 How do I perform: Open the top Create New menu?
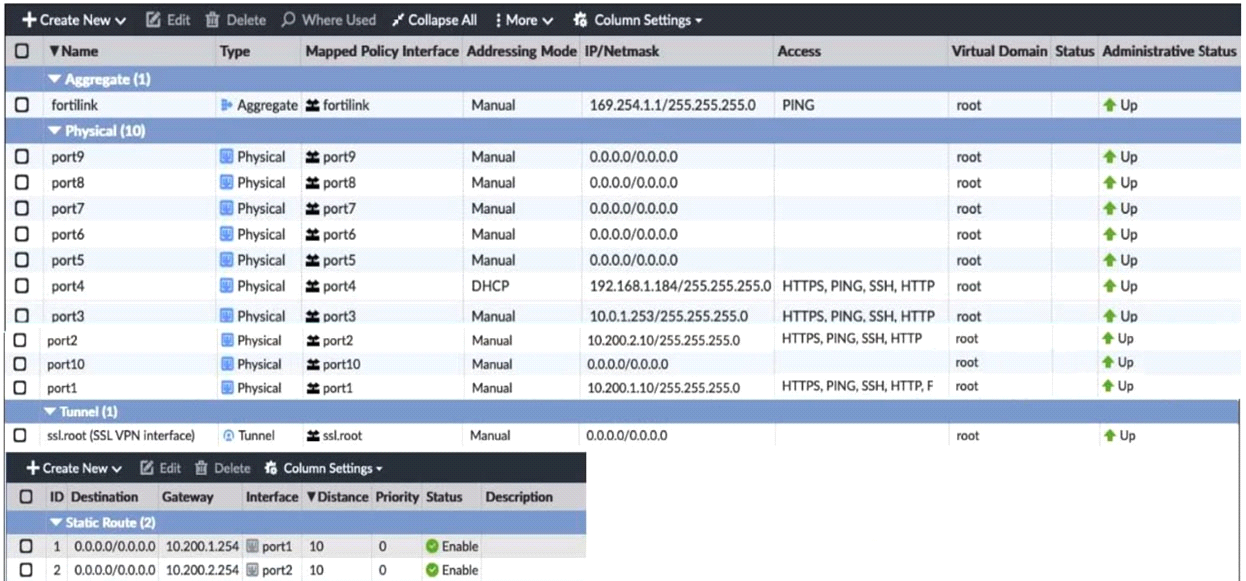click(75, 20)
